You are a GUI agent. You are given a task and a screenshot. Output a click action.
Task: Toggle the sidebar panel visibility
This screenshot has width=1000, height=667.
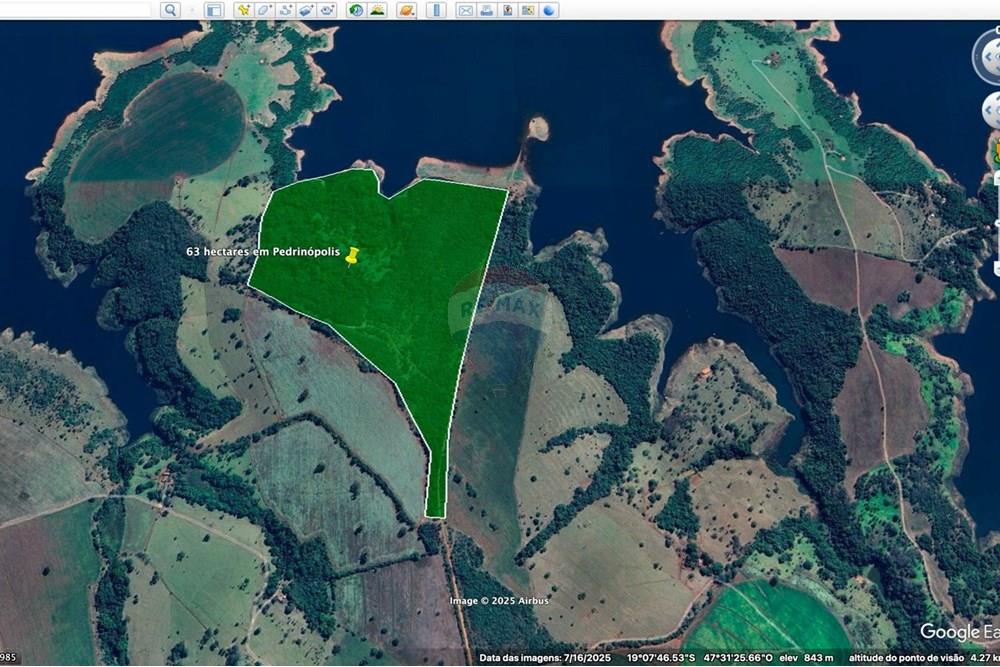[x=213, y=10]
